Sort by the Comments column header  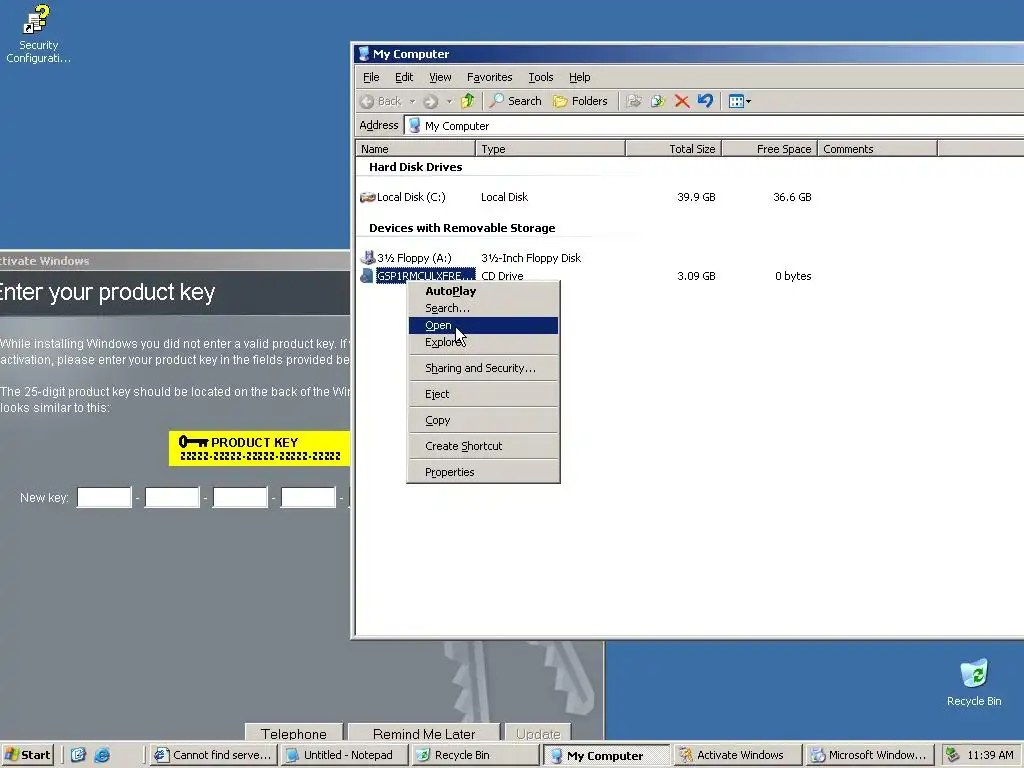point(877,149)
